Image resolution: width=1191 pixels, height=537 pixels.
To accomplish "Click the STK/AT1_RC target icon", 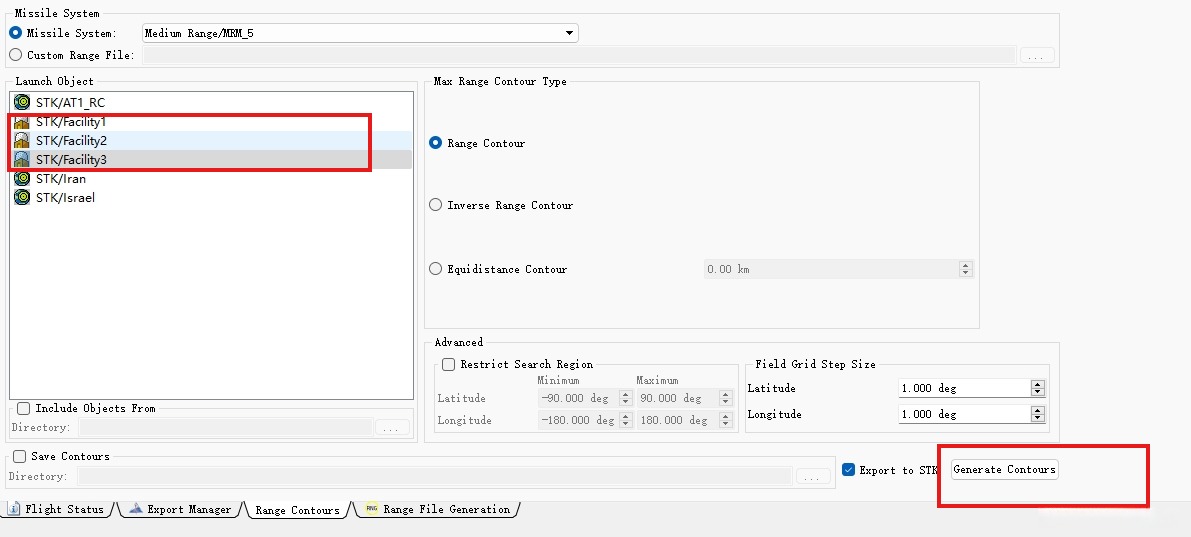I will pyautogui.click(x=22, y=102).
